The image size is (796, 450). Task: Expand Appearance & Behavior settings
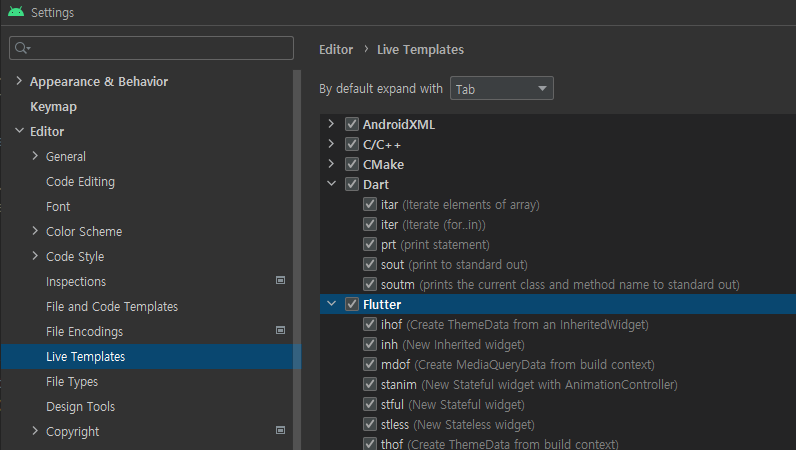(19, 81)
